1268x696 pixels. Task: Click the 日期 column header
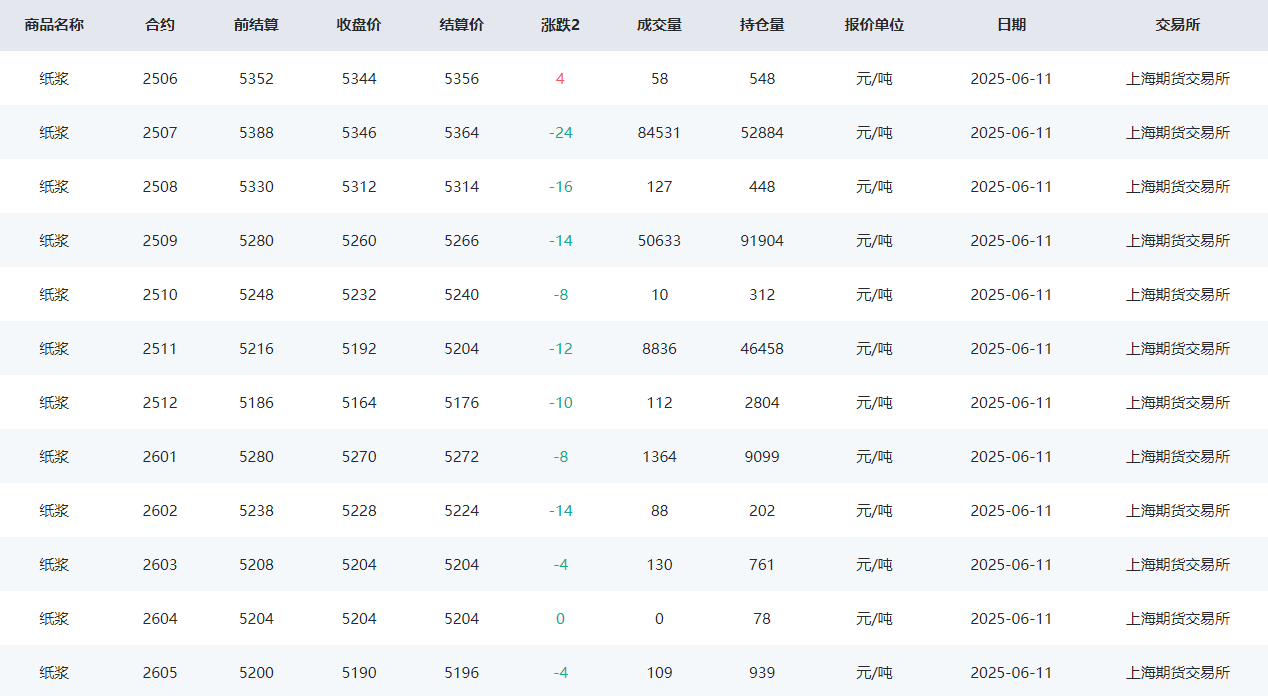coord(1011,25)
